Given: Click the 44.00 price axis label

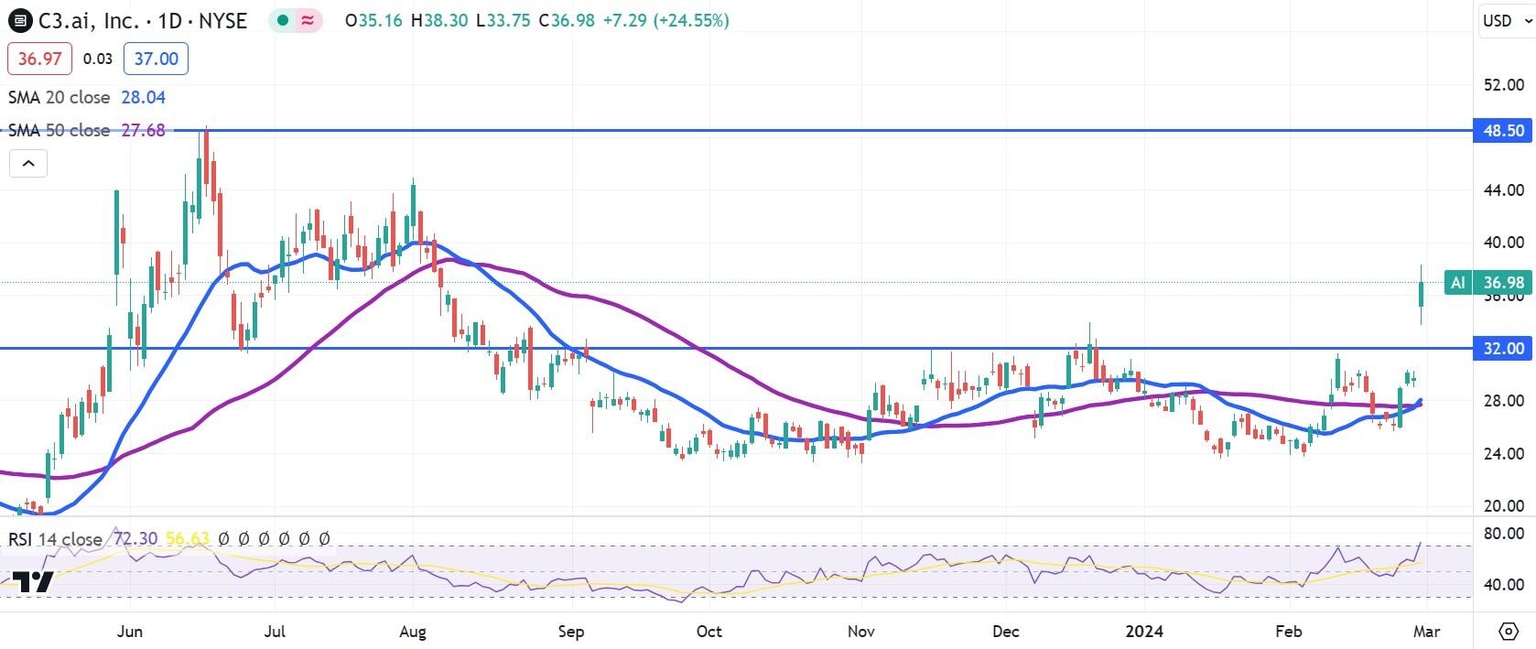Looking at the screenshot, I should tap(1504, 190).
